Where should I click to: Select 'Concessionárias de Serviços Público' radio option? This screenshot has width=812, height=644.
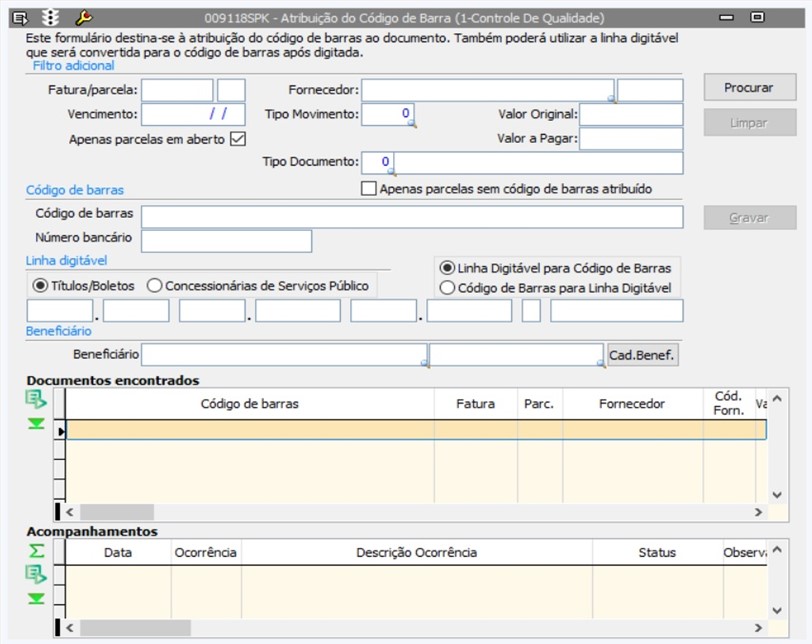155,286
